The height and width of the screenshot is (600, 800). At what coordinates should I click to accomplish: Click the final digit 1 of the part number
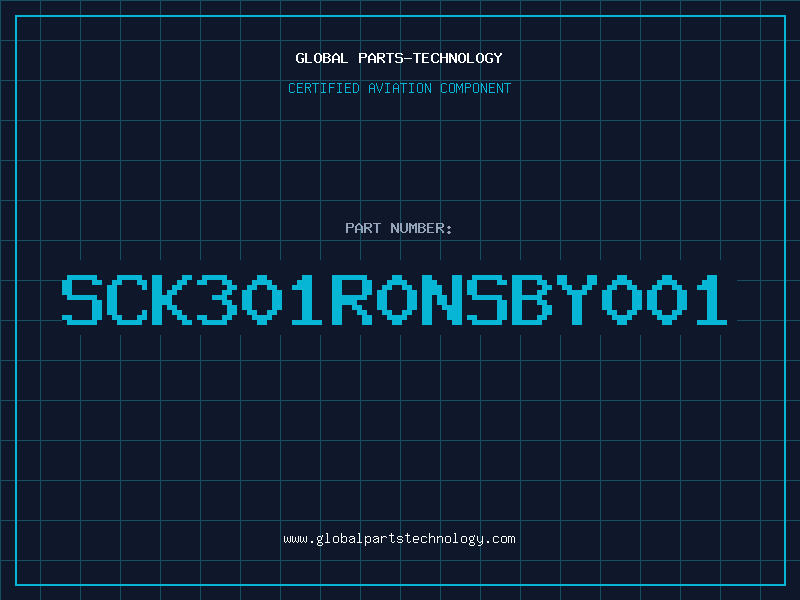pos(712,299)
